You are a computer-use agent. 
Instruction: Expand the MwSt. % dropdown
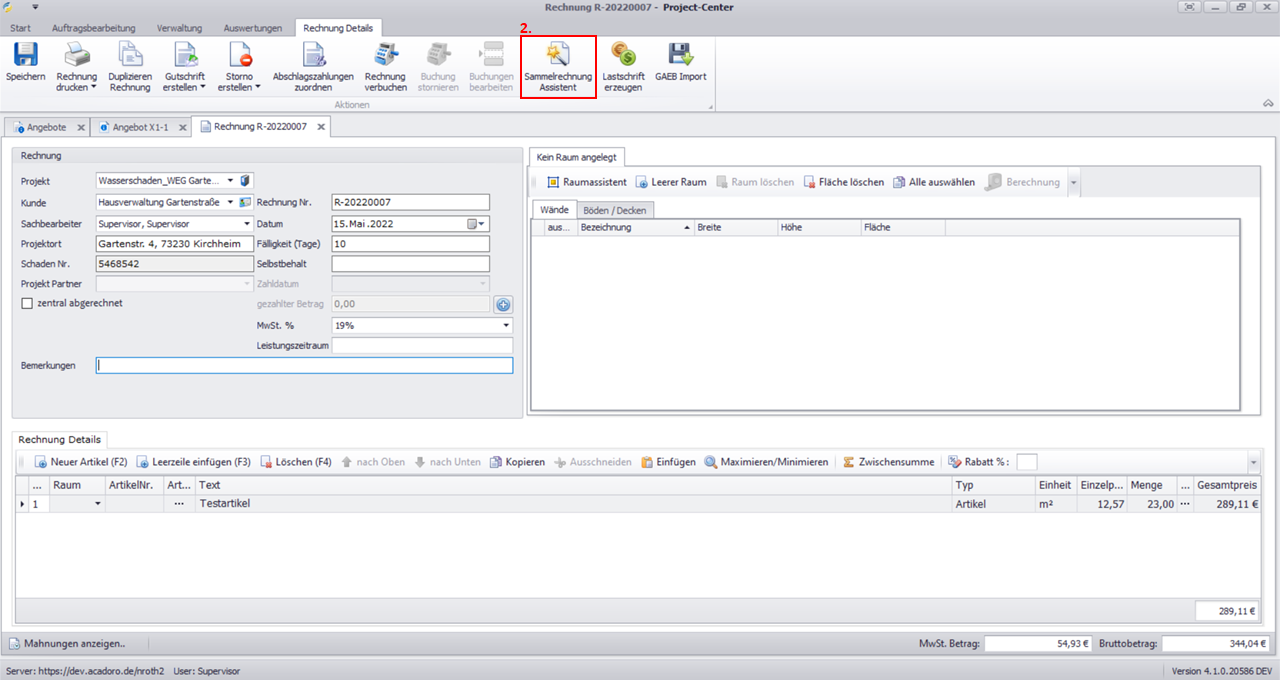[x=506, y=325]
